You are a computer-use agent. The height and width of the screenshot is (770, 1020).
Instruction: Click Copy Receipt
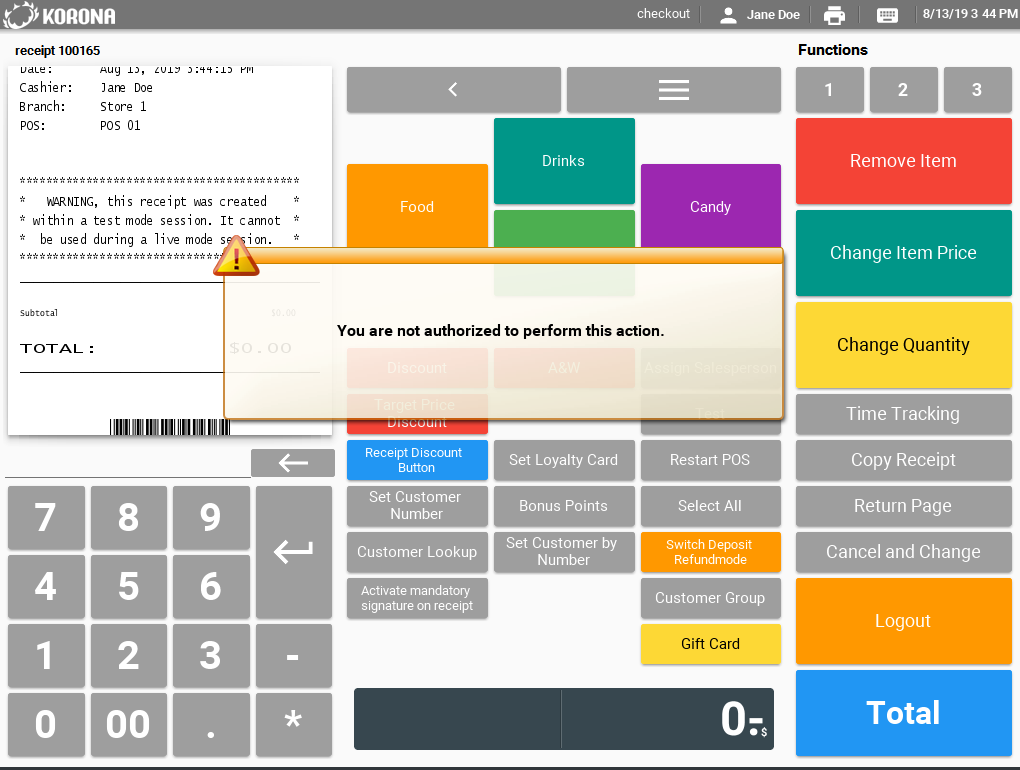(904, 460)
